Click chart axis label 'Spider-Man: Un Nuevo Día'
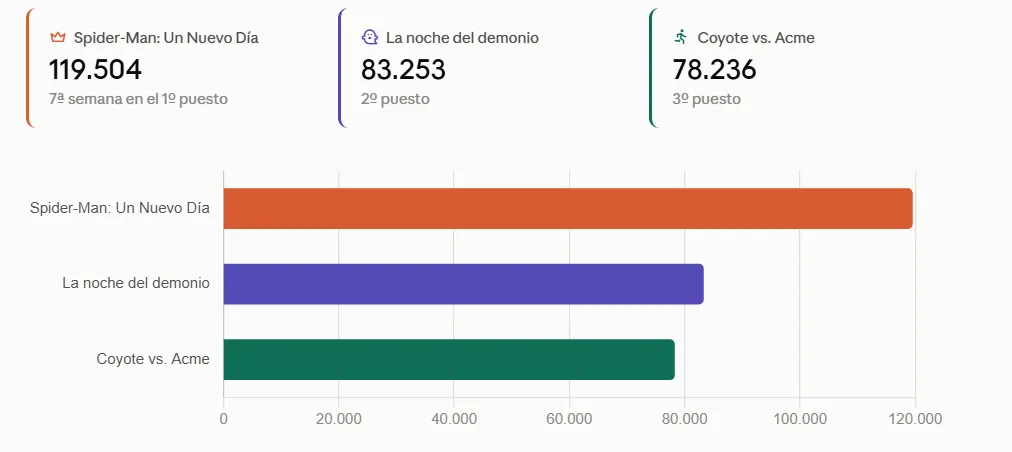 tap(120, 209)
